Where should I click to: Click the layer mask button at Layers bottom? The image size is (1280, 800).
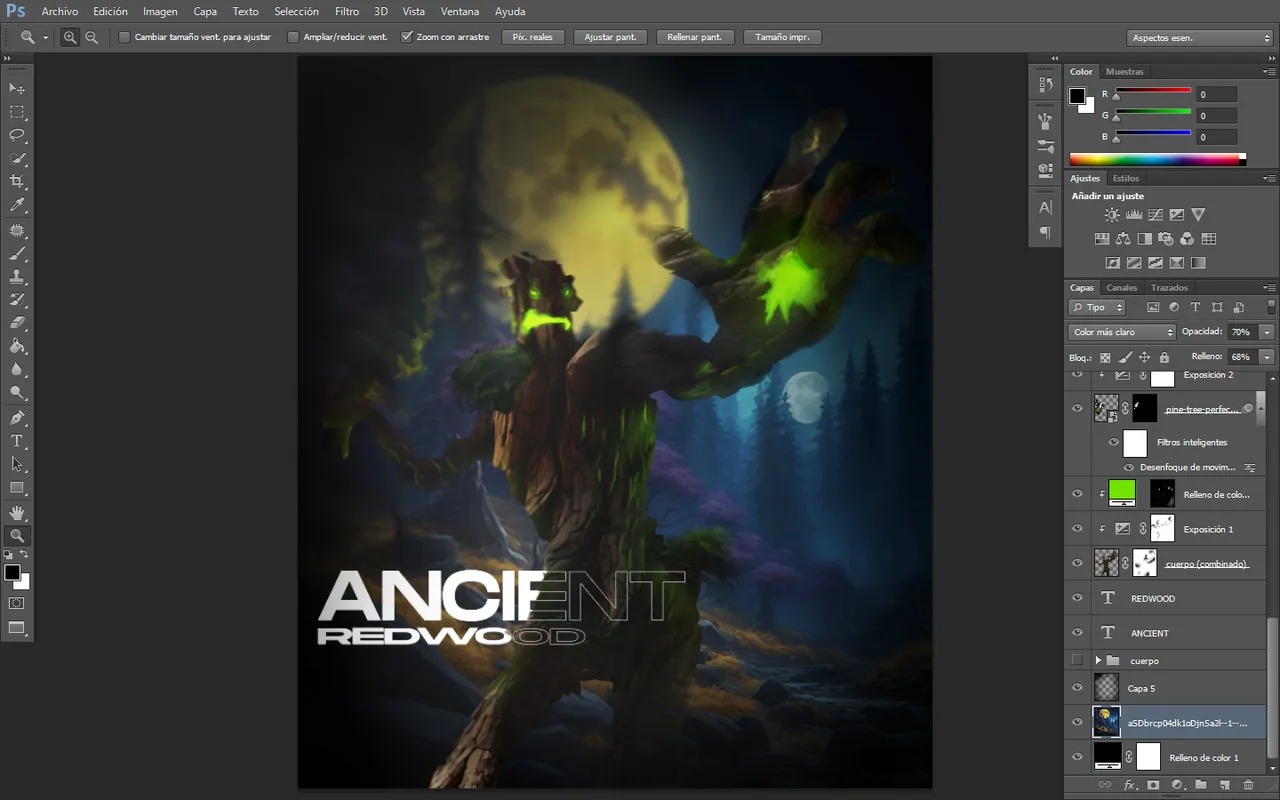point(1153,785)
